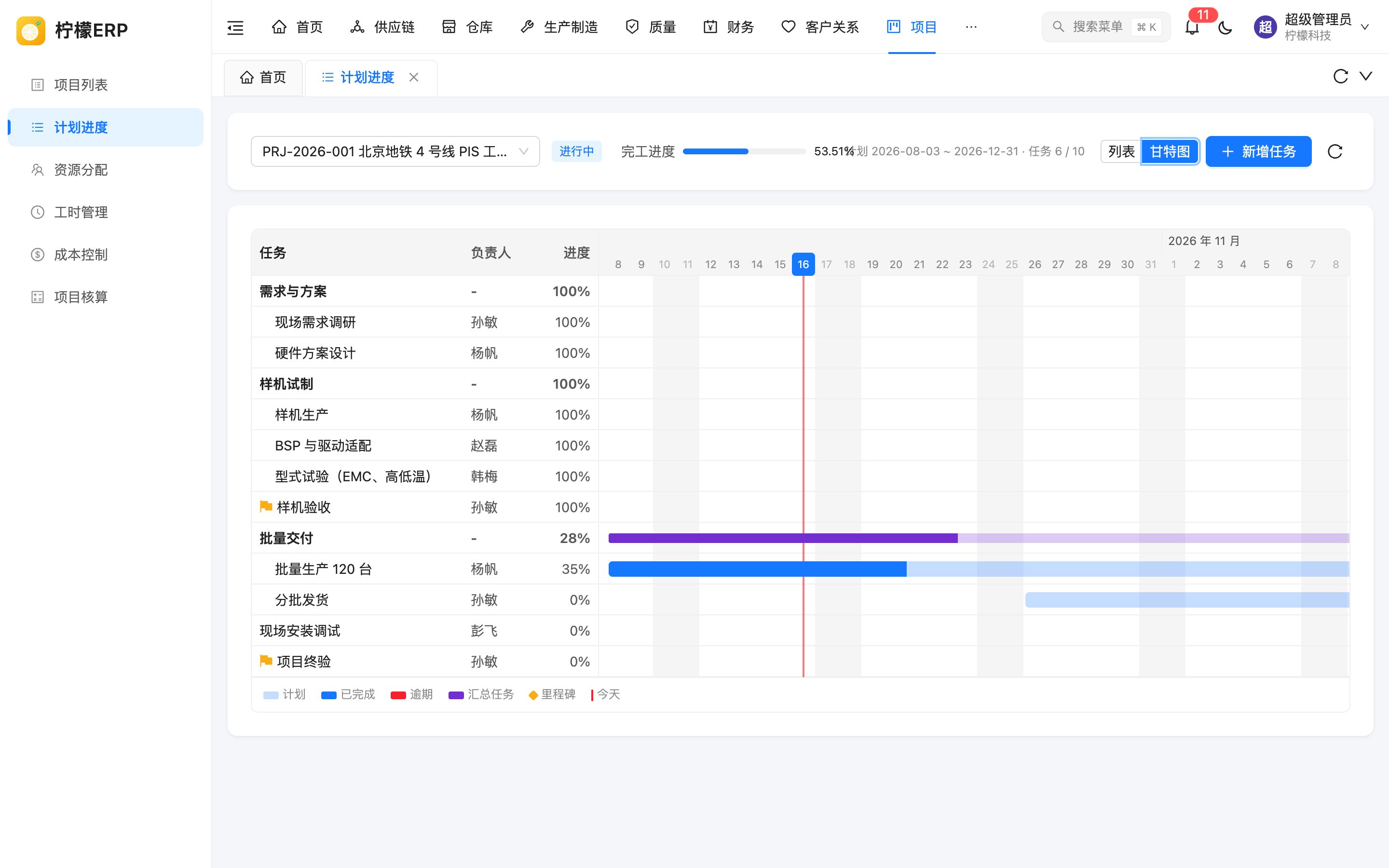
Task: Open notifications bell with 11 badge
Action: (1192, 27)
